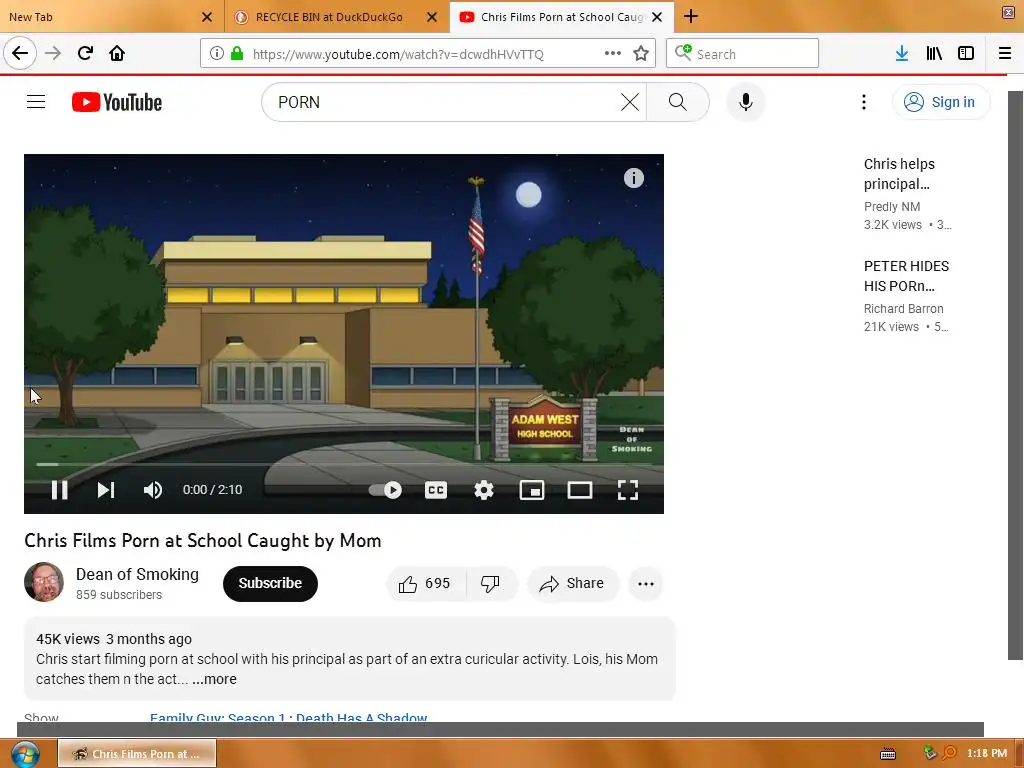This screenshot has height=768, width=1024.
Task: Go back to the previous page
Action: 20,53
